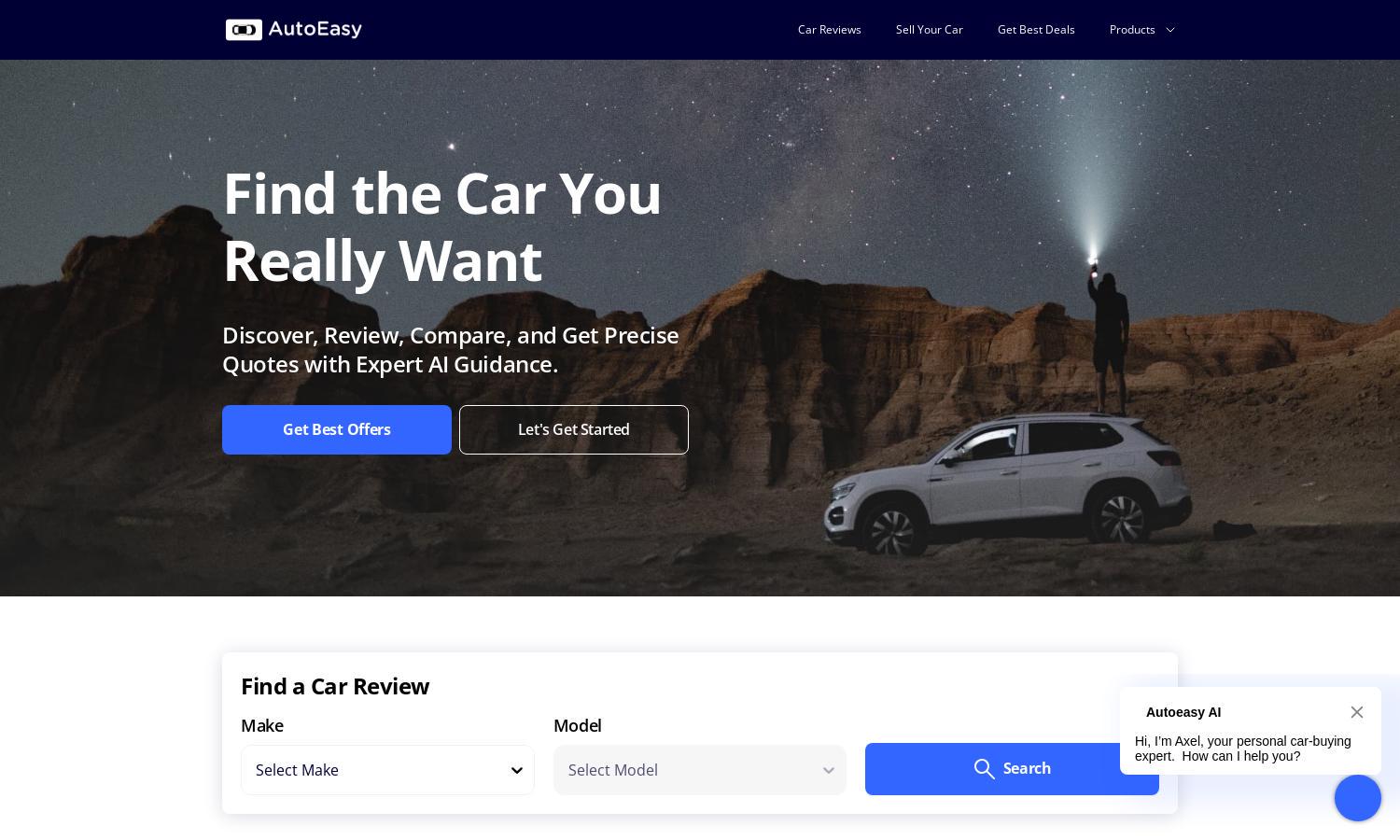Open the Products menu

click(1131, 30)
